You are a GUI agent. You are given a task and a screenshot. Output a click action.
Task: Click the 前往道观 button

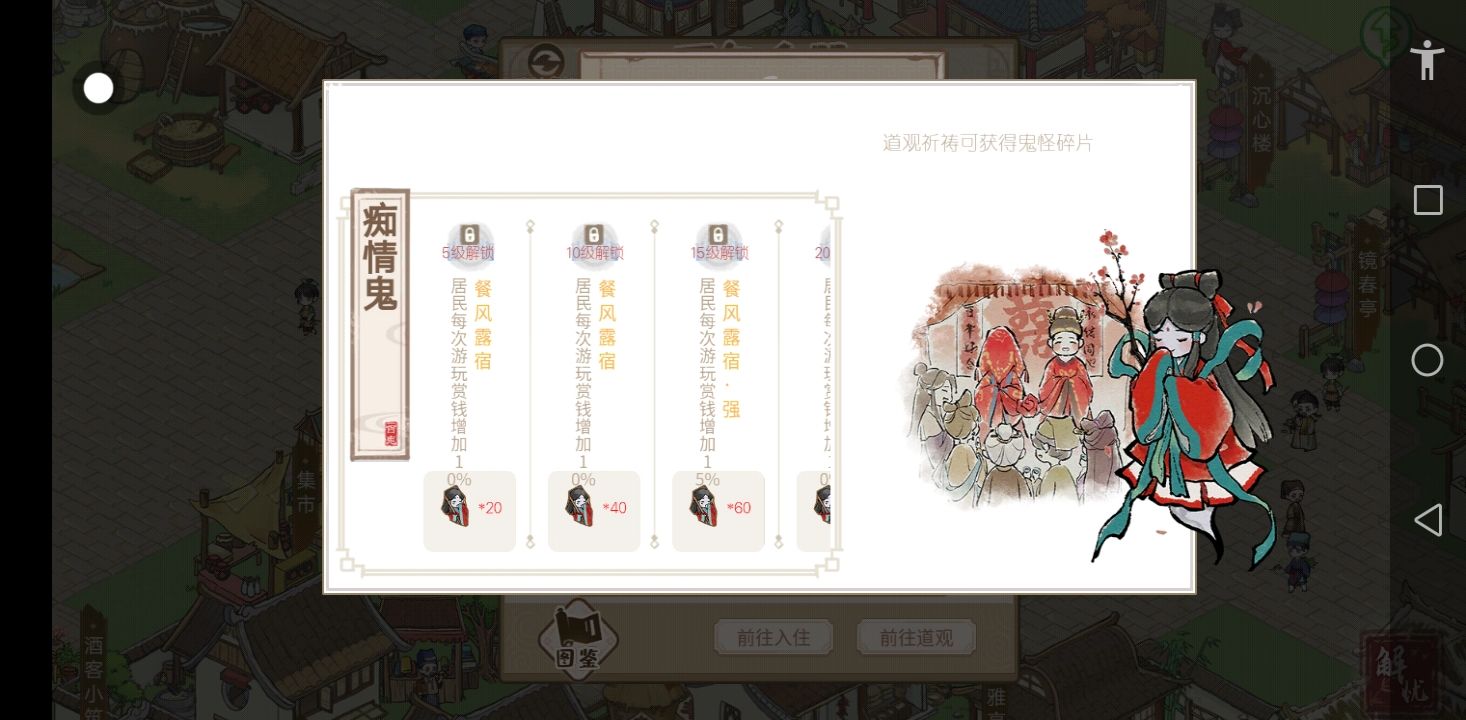pos(915,637)
